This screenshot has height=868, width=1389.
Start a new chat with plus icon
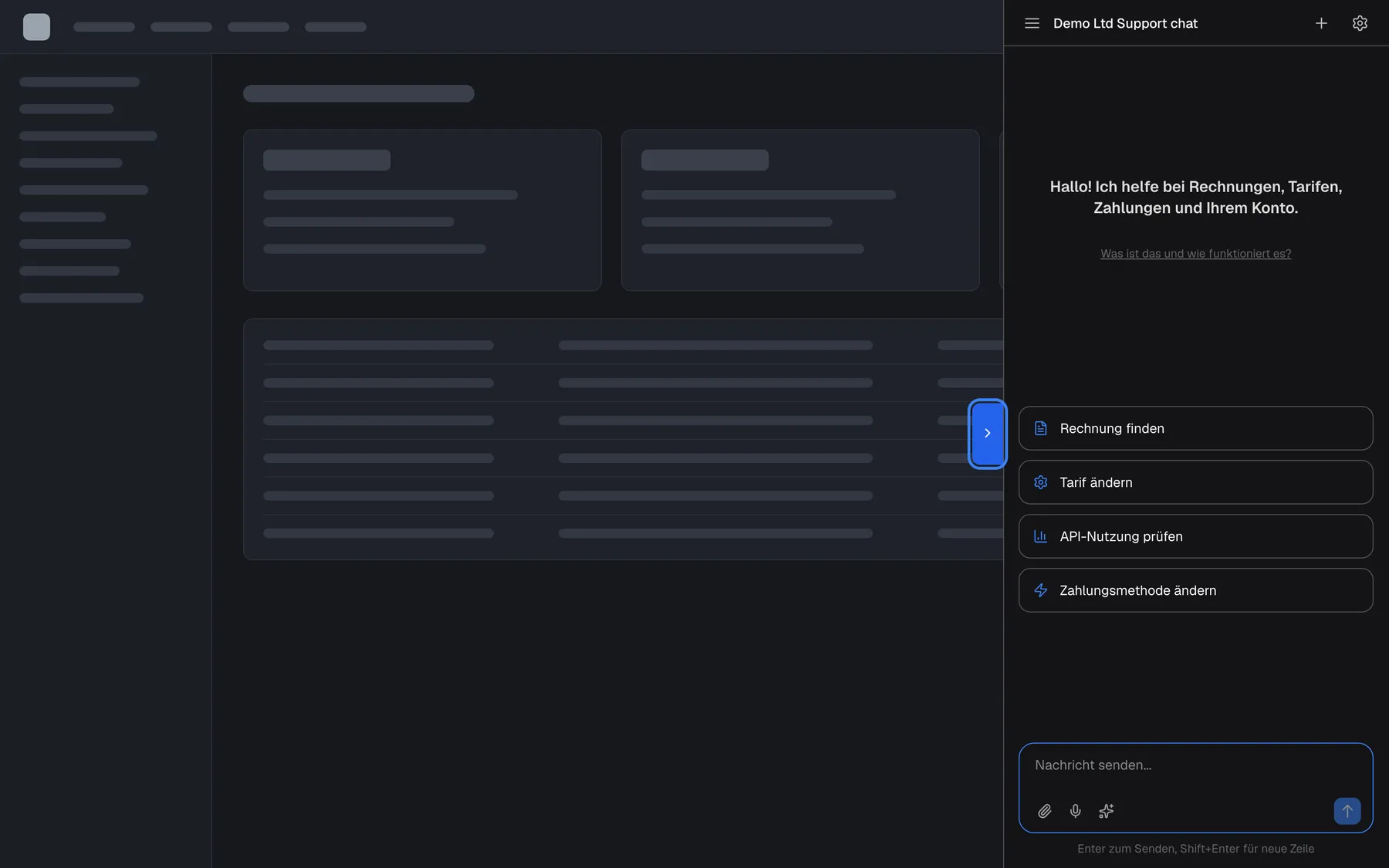point(1321,23)
